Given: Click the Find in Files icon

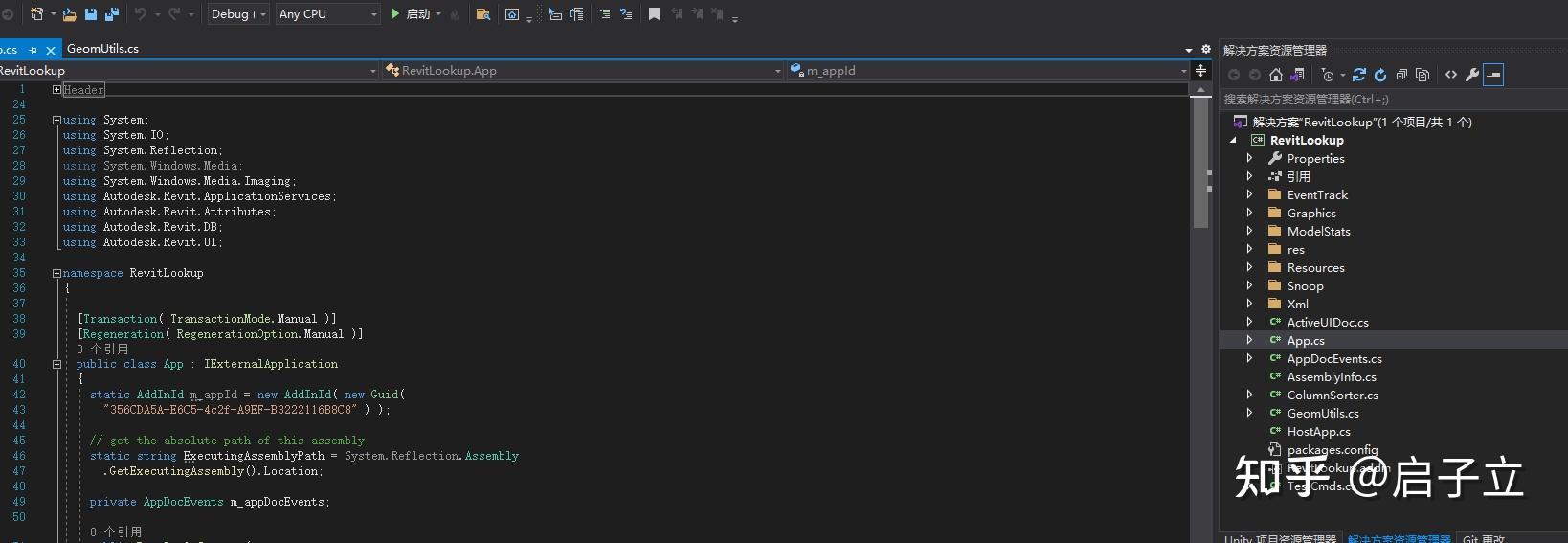Looking at the screenshot, I should (x=483, y=14).
